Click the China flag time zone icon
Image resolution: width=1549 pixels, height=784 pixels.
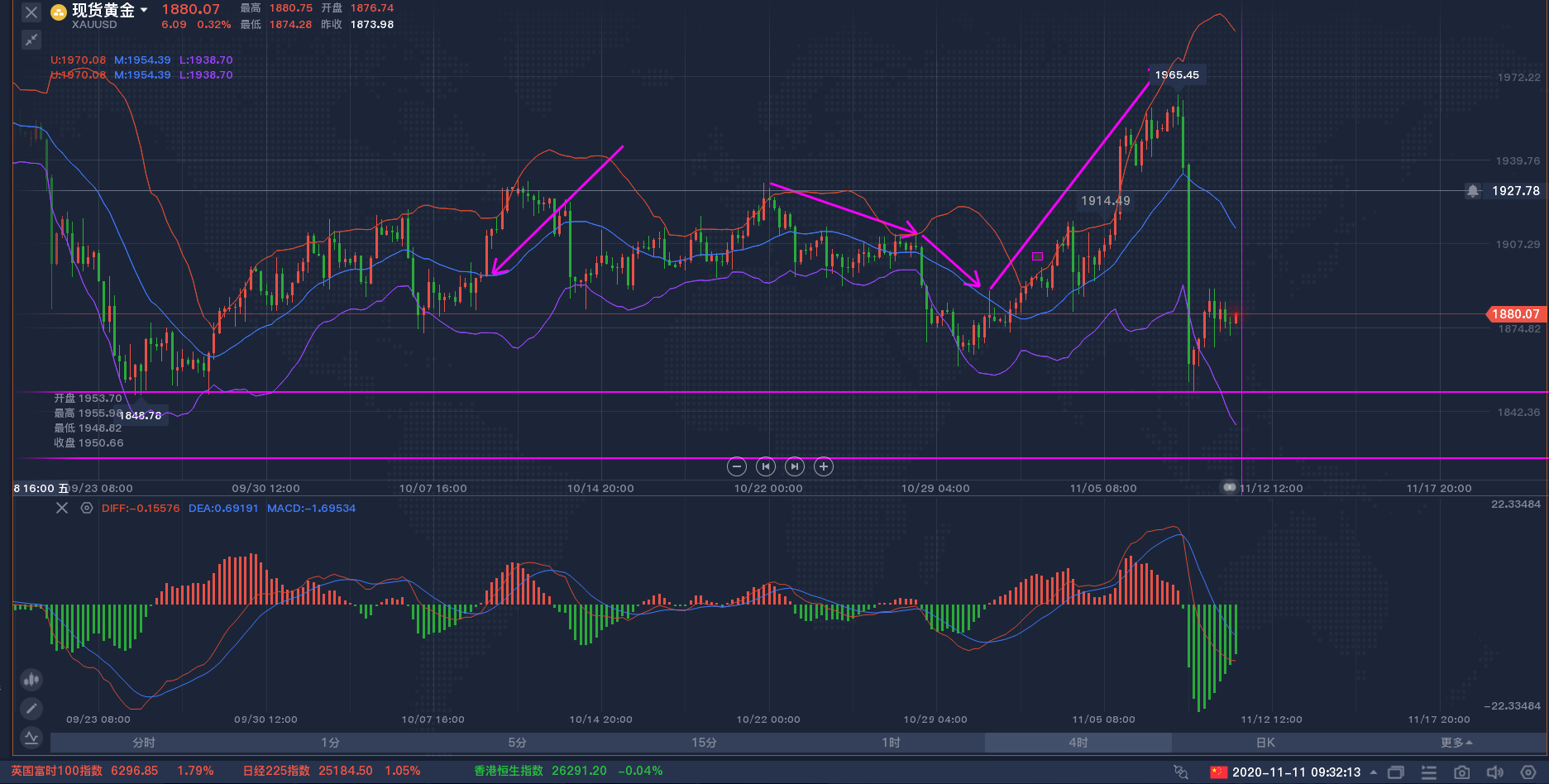1218,772
